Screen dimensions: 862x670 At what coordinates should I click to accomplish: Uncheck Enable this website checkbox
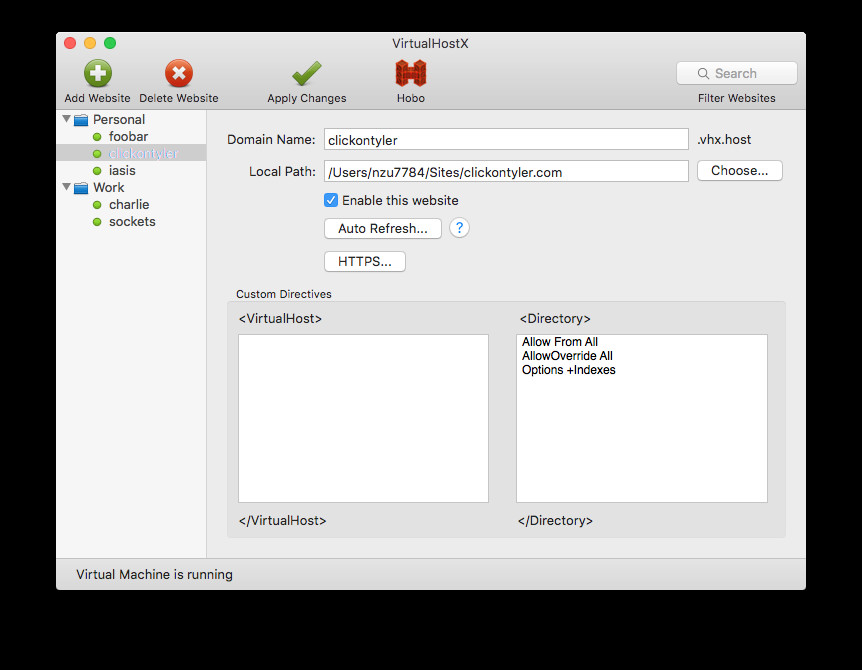coord(331,200)
